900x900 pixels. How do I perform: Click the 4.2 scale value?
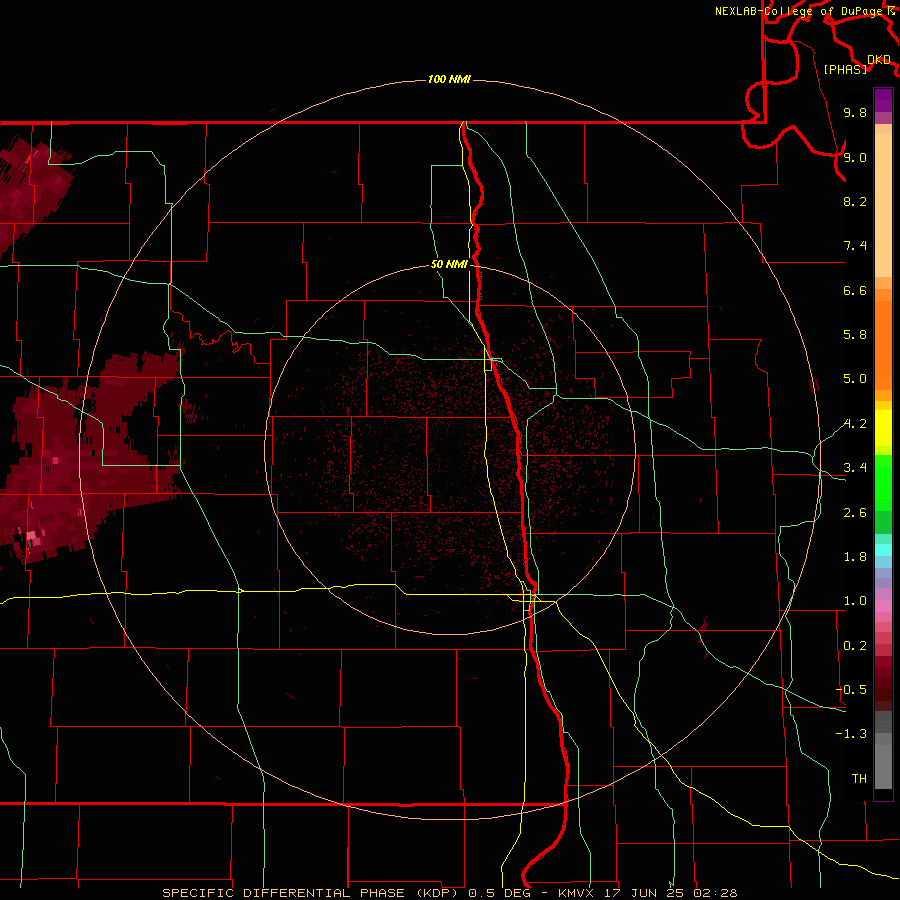tap(855, 424)
